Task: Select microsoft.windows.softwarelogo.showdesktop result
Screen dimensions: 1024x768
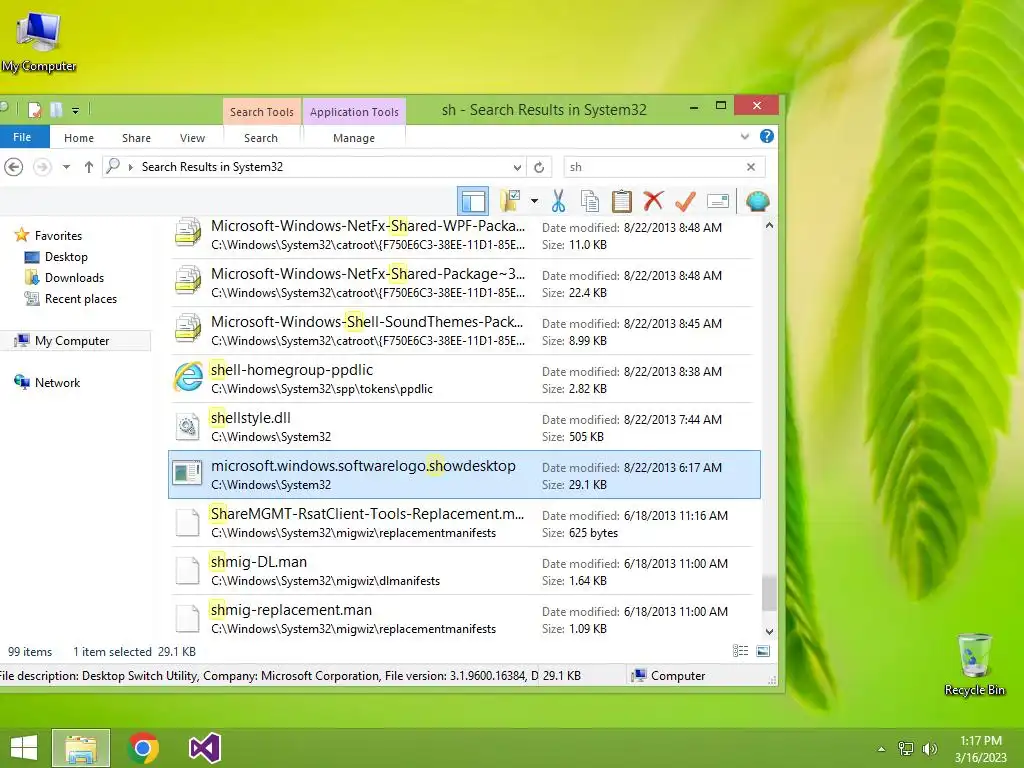Action: pos(464,474)
